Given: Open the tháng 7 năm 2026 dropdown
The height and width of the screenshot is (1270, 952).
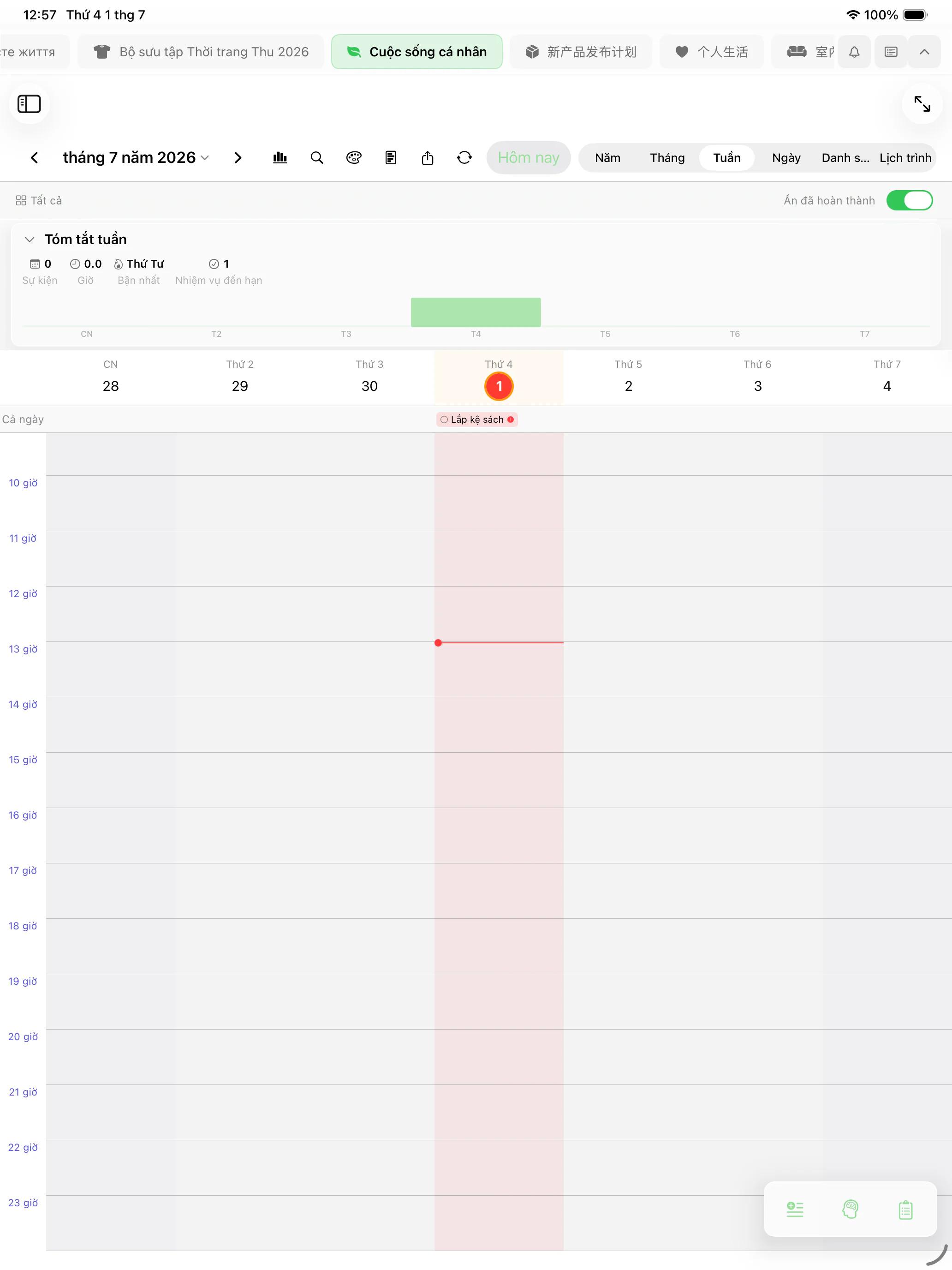Looking at the screenshot, I should pos(136,157).
